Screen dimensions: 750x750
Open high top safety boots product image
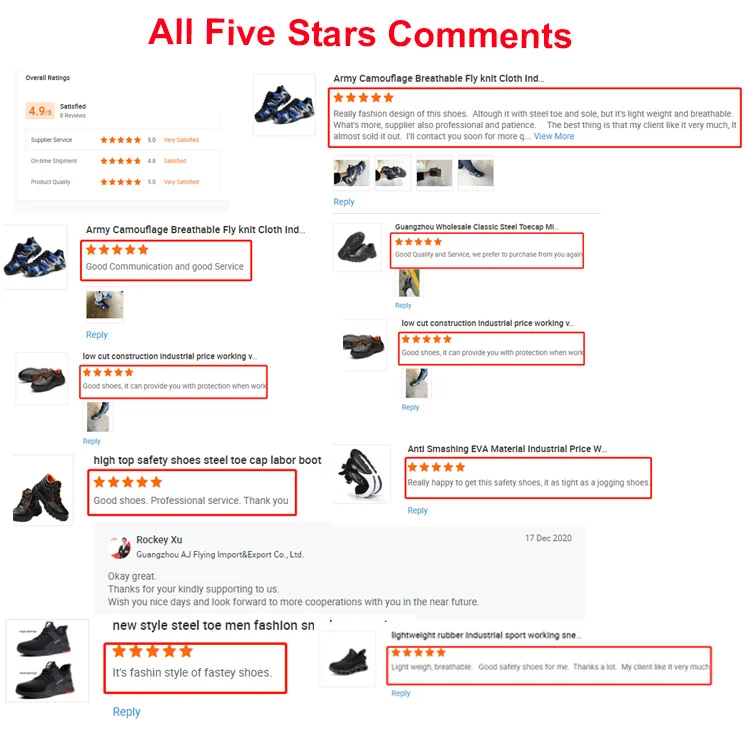coord(43,490)
